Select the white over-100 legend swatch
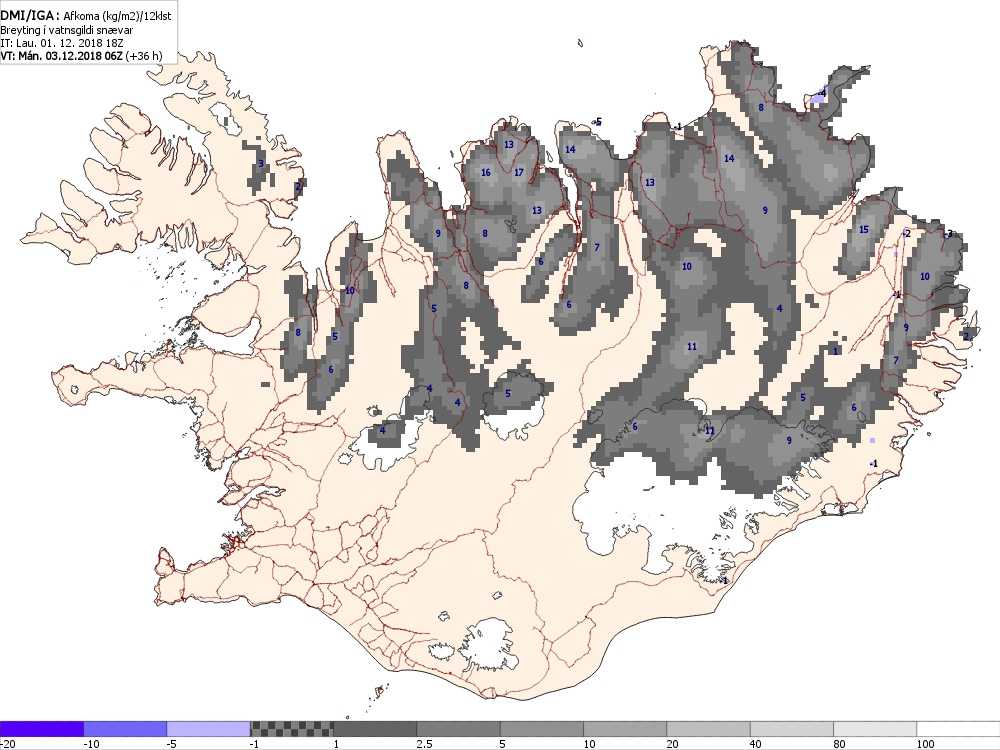Image resolution: width=1000 pixels, height=750 pixels. pyautogui.click(x=959, y=729)
